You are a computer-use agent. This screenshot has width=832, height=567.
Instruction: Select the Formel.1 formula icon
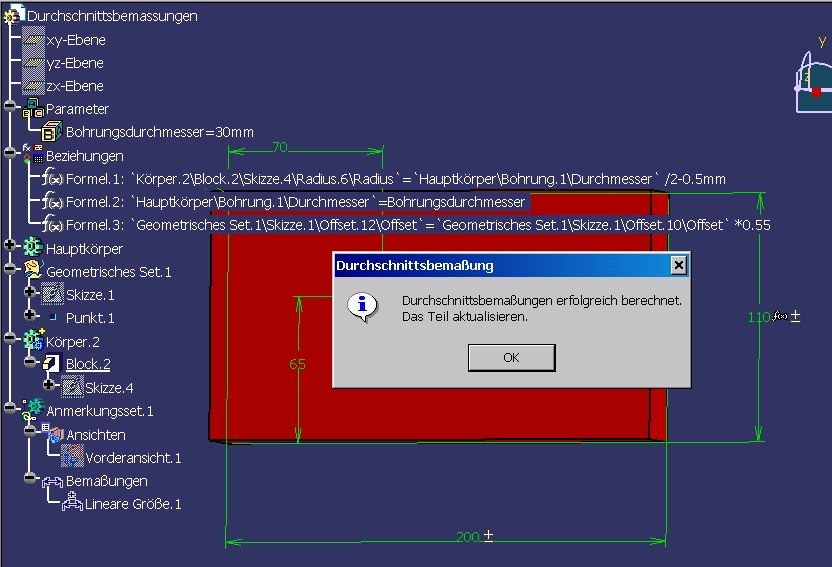point(53,179)
